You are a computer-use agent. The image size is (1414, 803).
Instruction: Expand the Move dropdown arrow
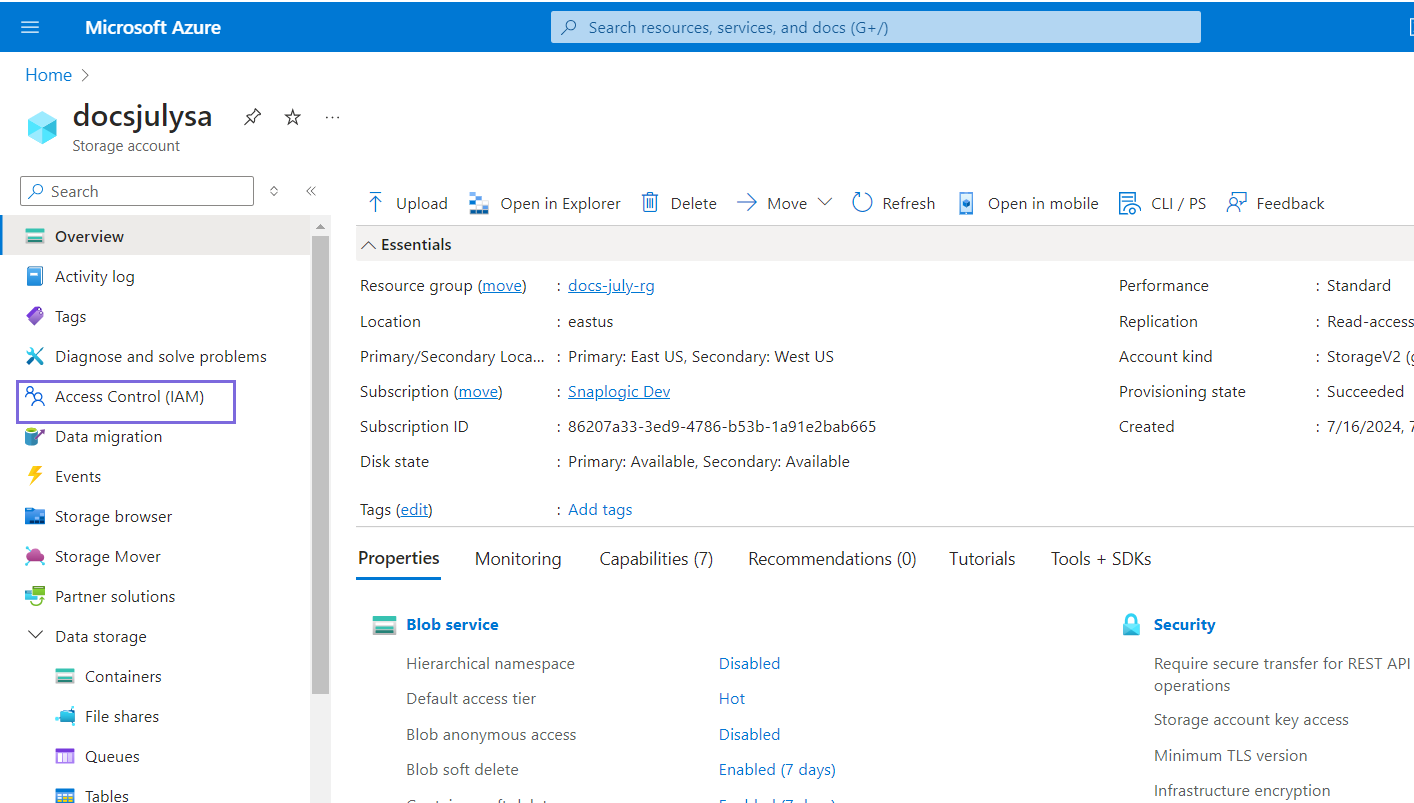click(825, 202)
